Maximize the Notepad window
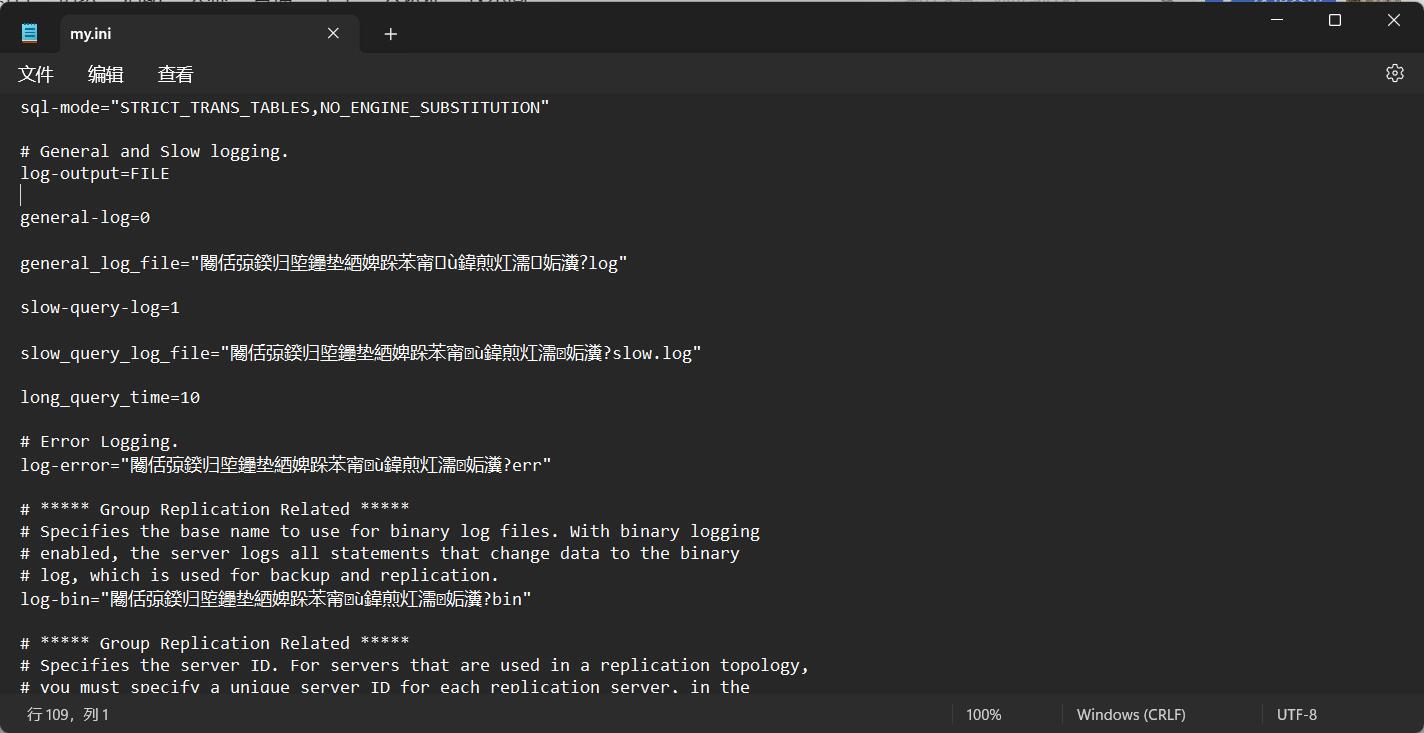This screenshot has height=733, width=1424. point(1334,20)
